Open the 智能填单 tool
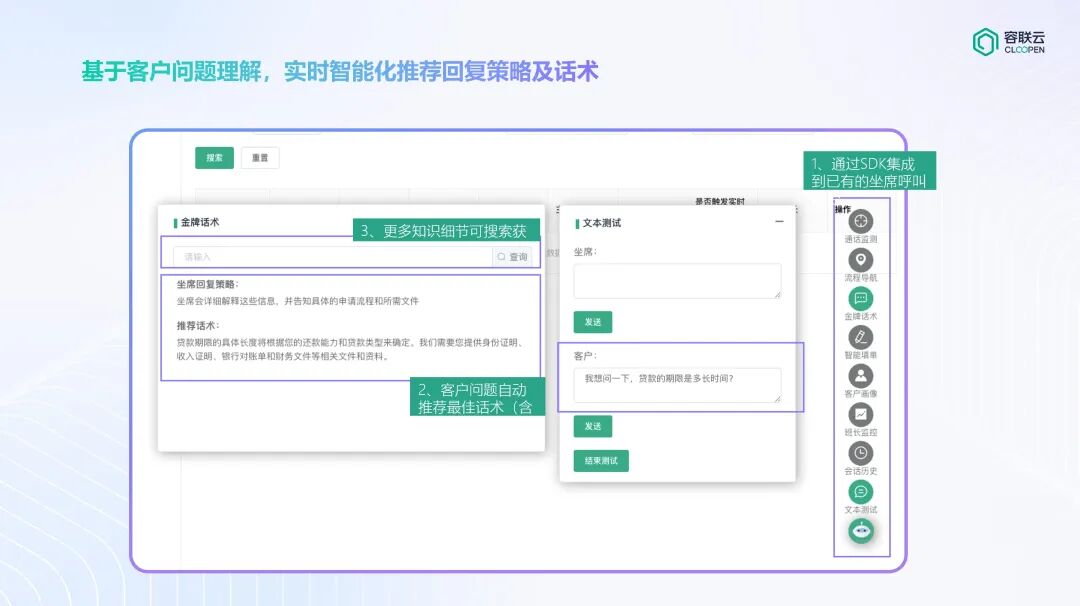This screenshot has width=1080, height=606. (x=861, y=334)
